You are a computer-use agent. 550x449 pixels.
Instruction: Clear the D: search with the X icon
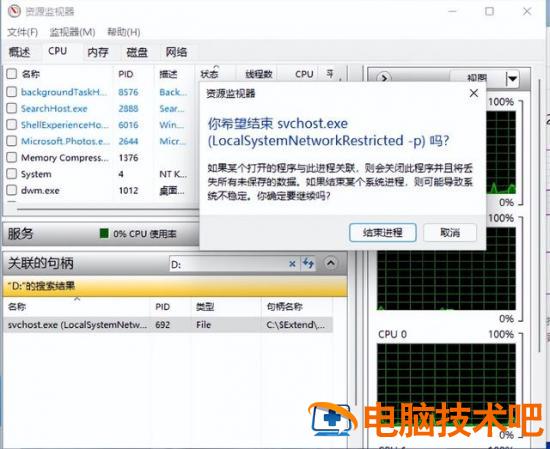(x=292, y=263)
